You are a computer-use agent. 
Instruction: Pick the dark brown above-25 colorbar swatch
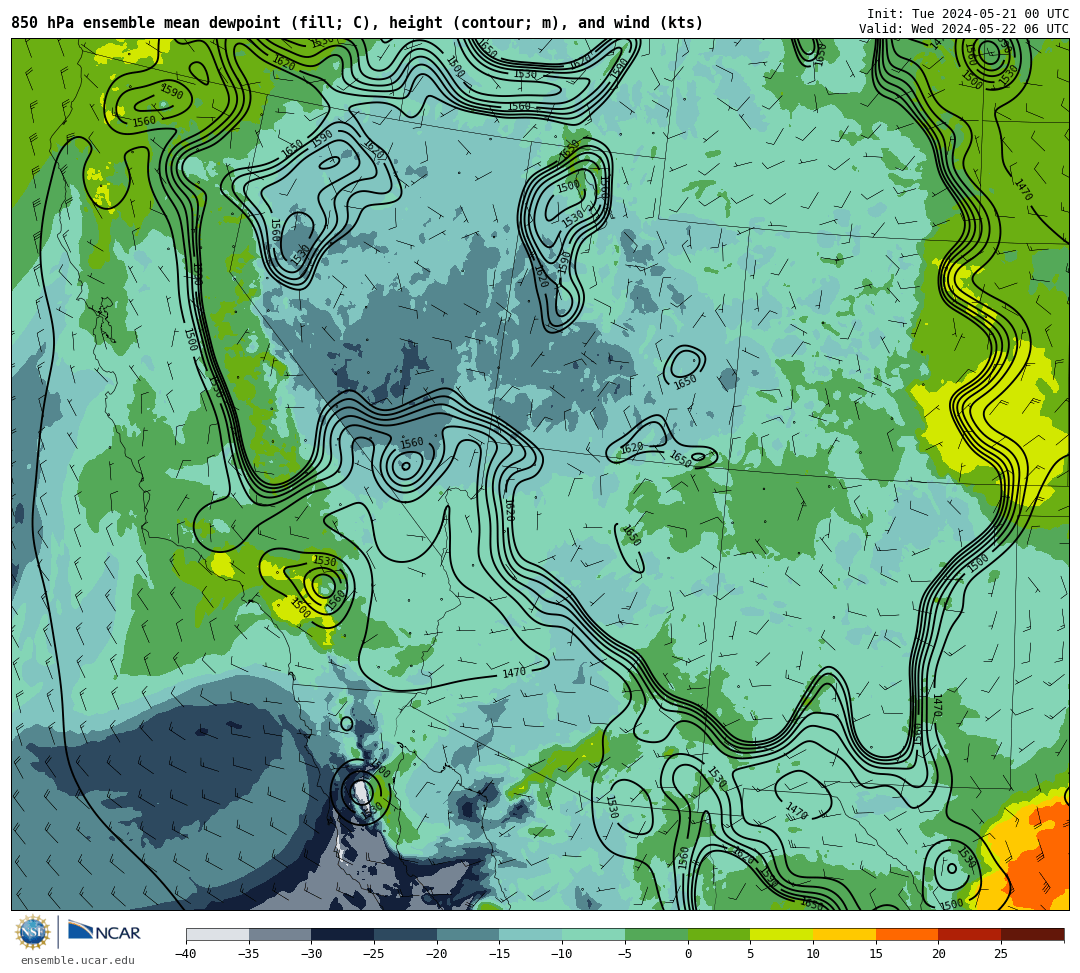(x=1032, y=934)
